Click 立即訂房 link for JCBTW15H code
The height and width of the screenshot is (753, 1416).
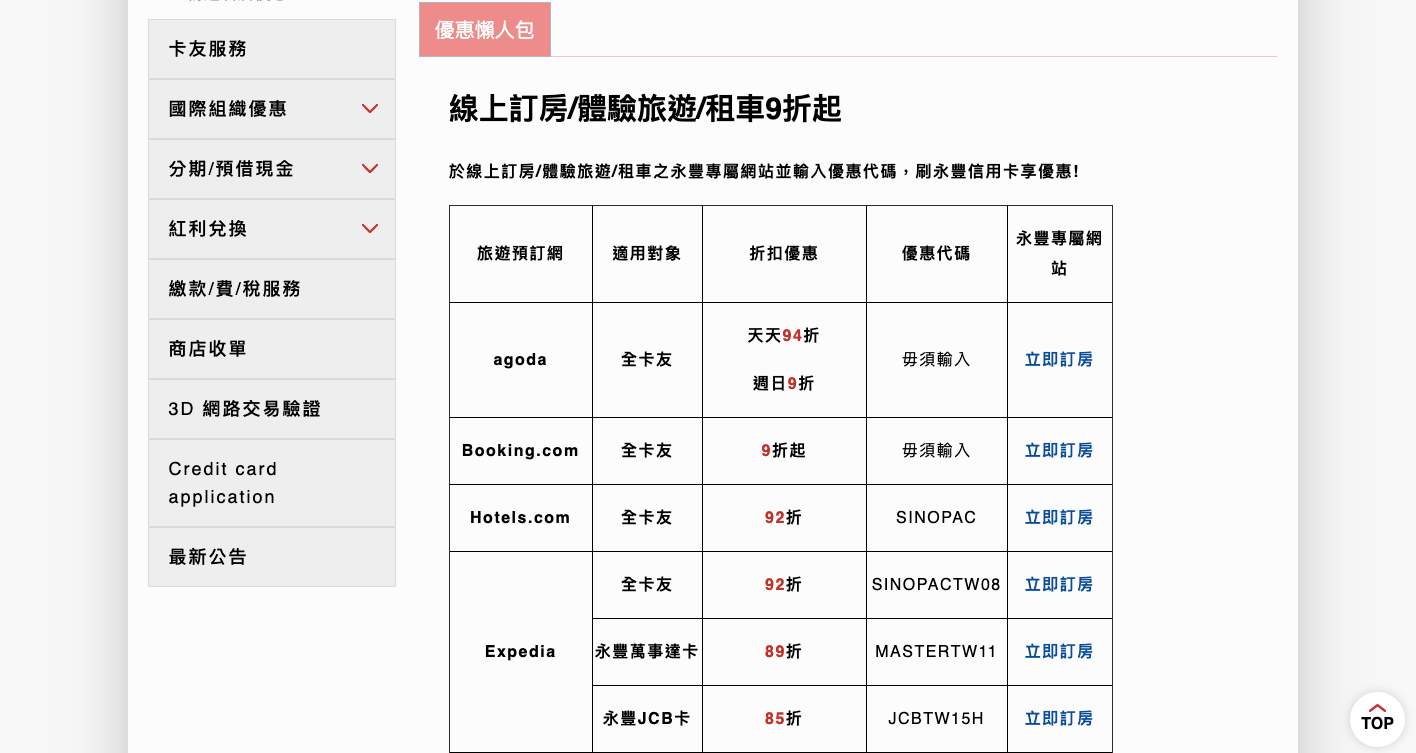[1059, 718]
